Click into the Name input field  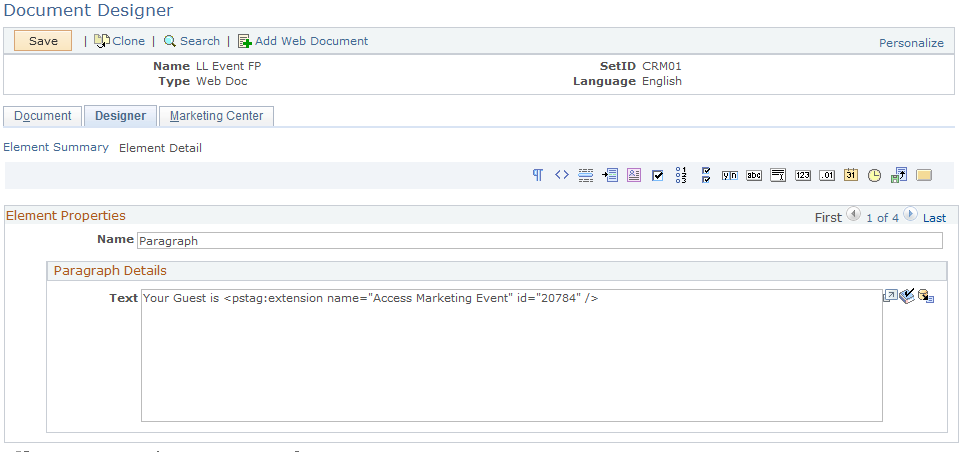pyautogui.click(x=538, y=240)
